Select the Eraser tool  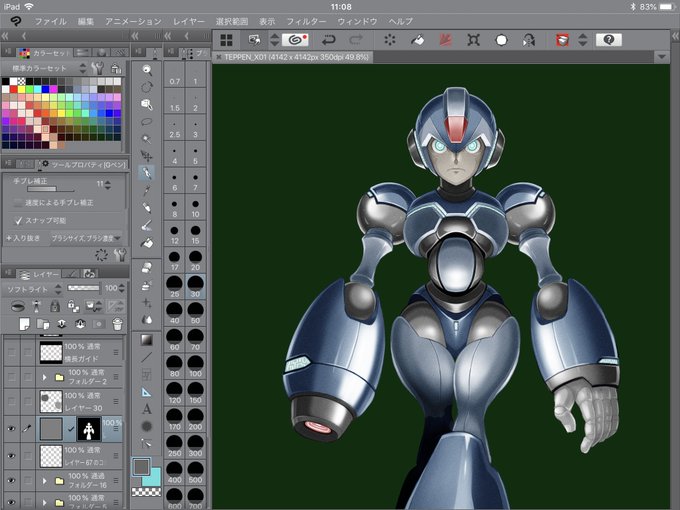click(x=147, y=268)
